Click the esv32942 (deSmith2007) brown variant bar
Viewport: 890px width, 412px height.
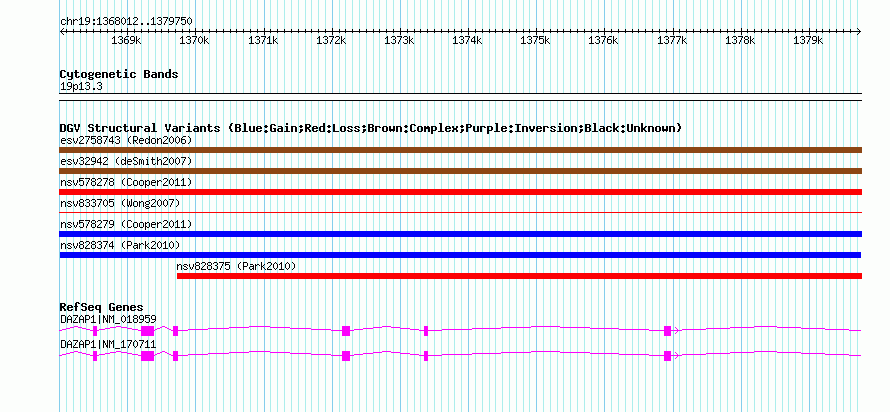coord(460,171)
